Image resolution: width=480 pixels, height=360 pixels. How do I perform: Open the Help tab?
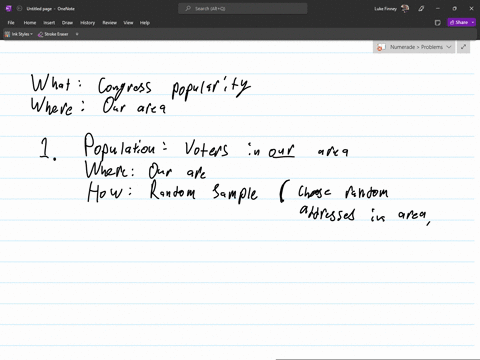145,23
